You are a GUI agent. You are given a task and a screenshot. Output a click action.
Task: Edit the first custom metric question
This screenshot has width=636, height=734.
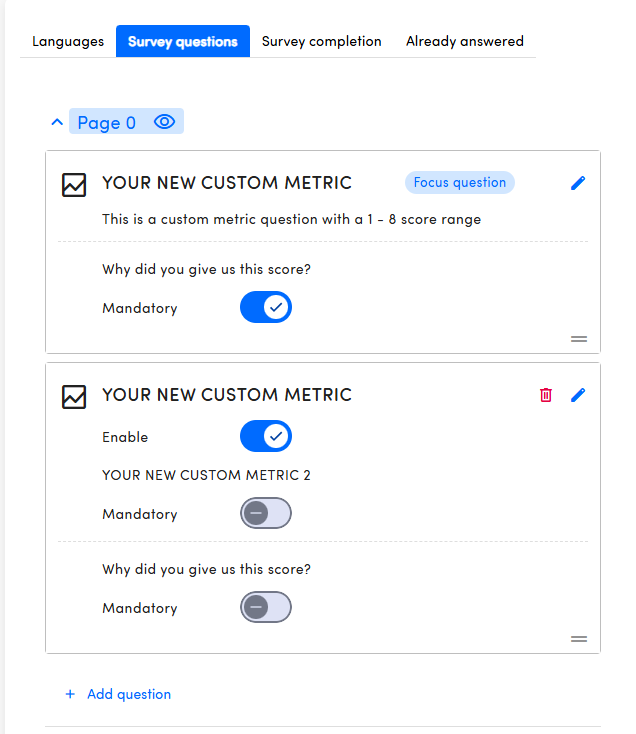[x=578, y=183]
